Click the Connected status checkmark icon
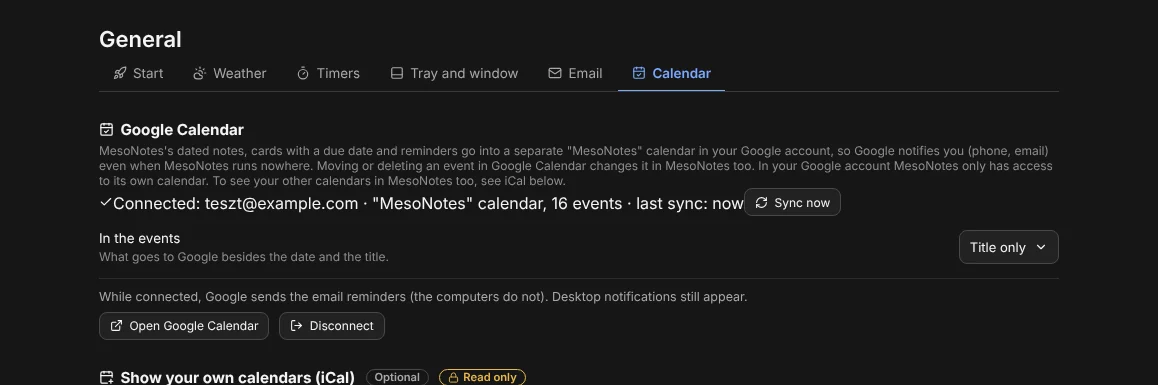The width and height of the screenshot is (1158, 385). point(106,202)
